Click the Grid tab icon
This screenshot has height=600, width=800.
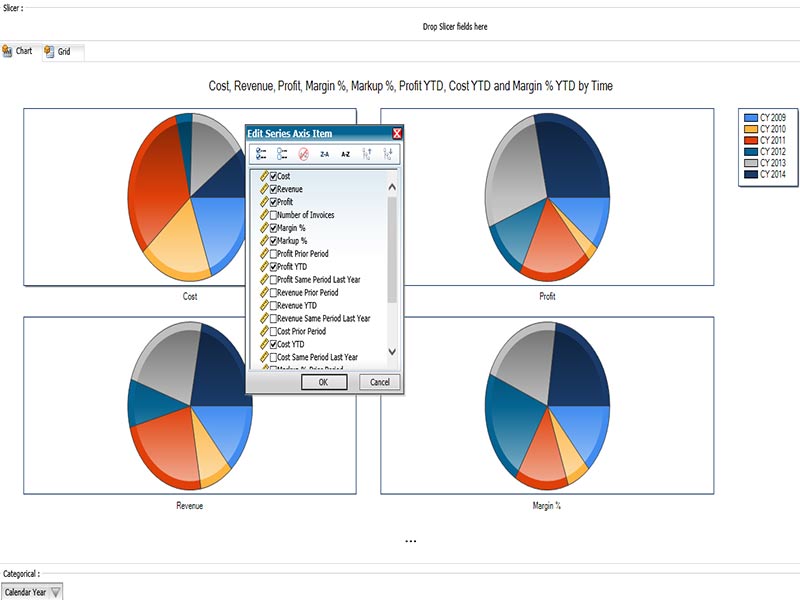pyautogui.click(x=49, y=52)
